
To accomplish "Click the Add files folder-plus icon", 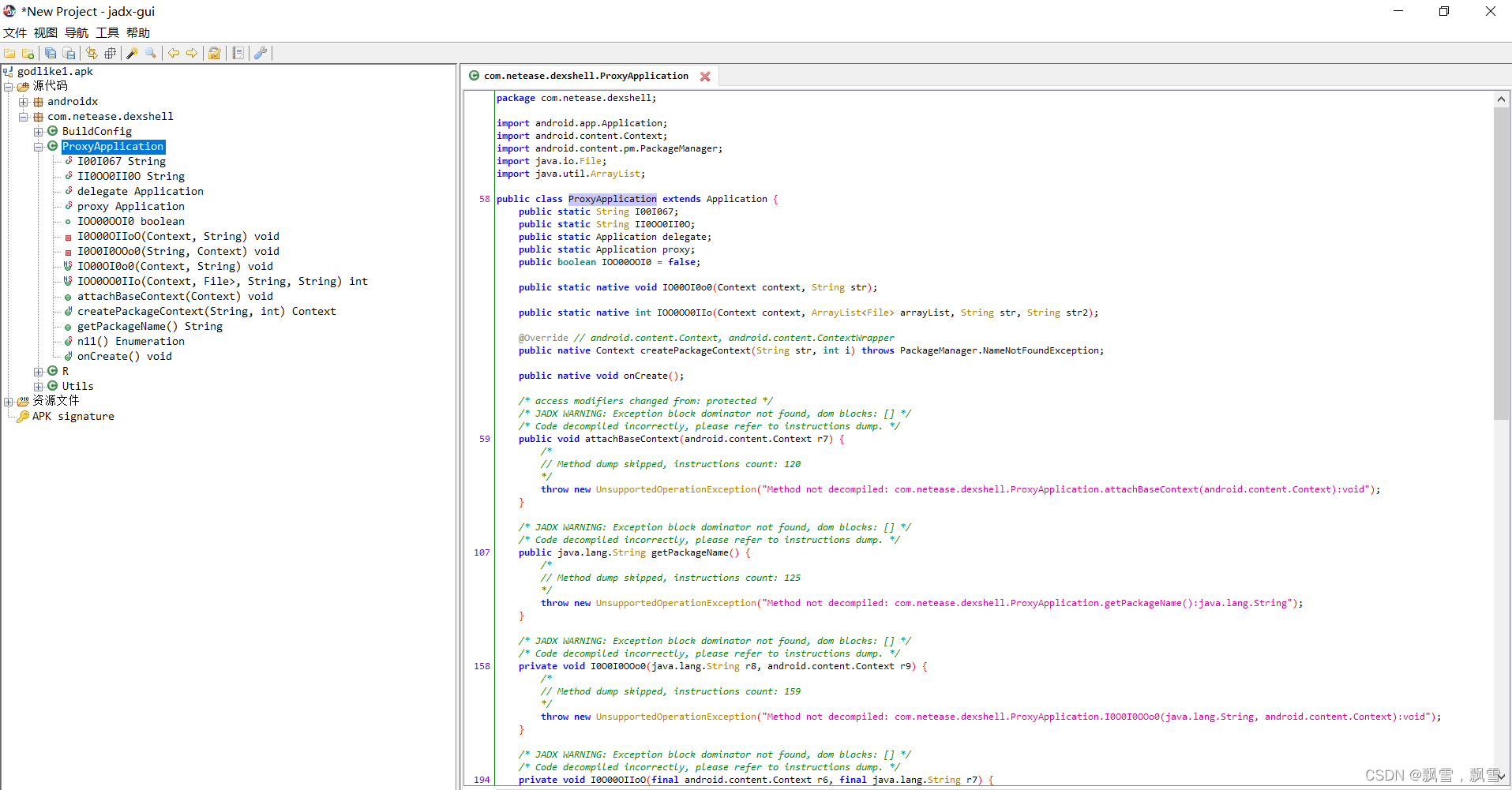I will click(28, 53).
